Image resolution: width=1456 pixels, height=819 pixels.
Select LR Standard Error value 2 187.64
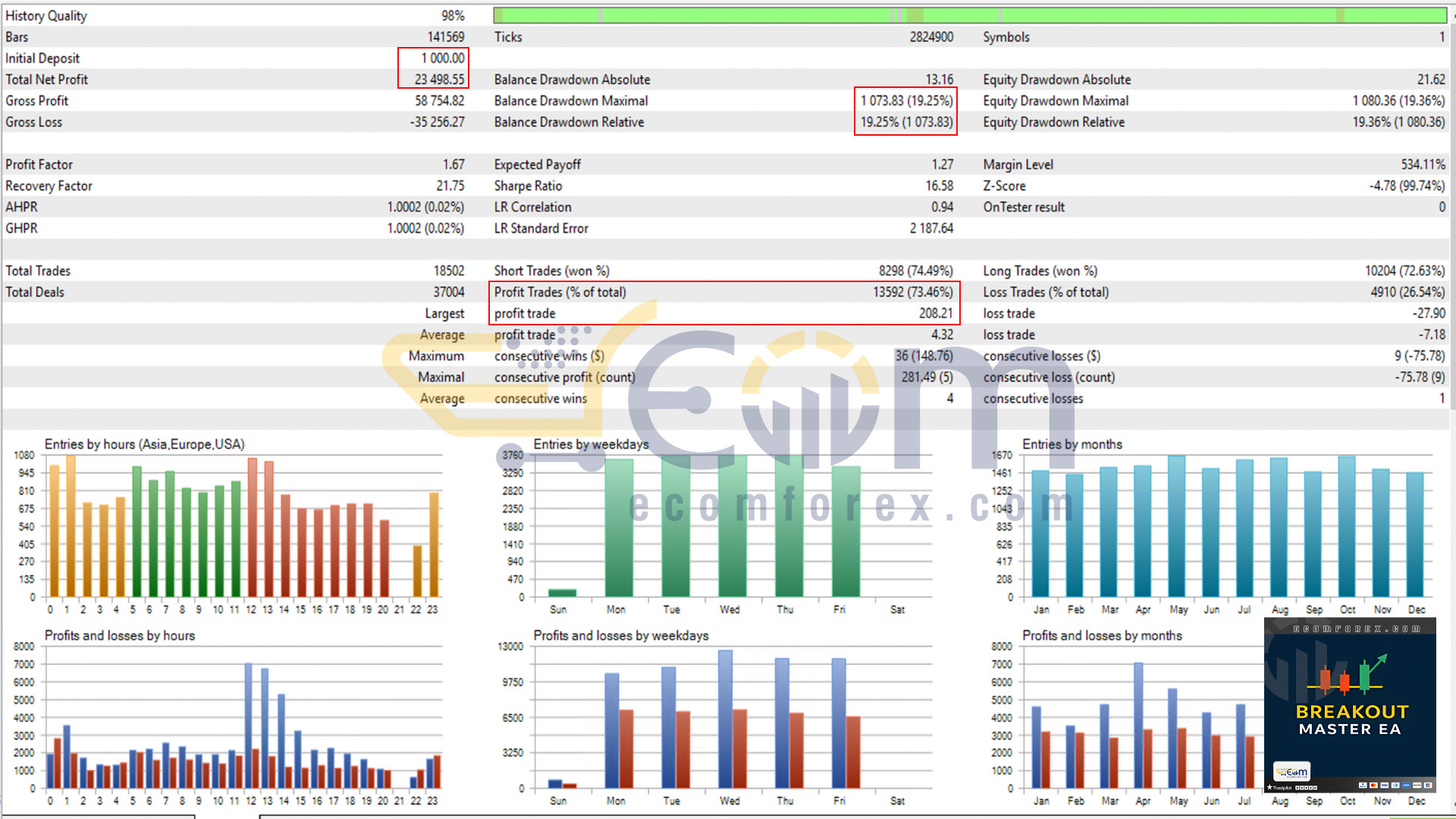click(x=931, y=228)
